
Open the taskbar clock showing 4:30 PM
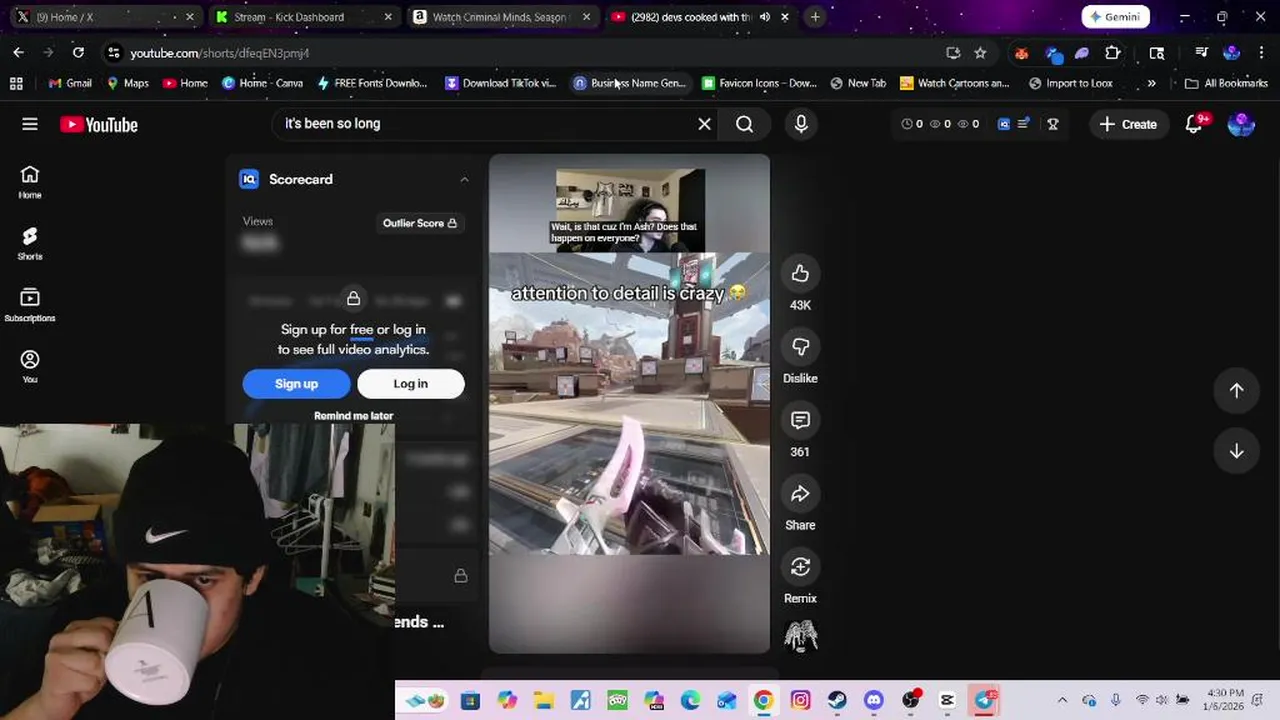pyautogui.click(x=1225, y=699)
